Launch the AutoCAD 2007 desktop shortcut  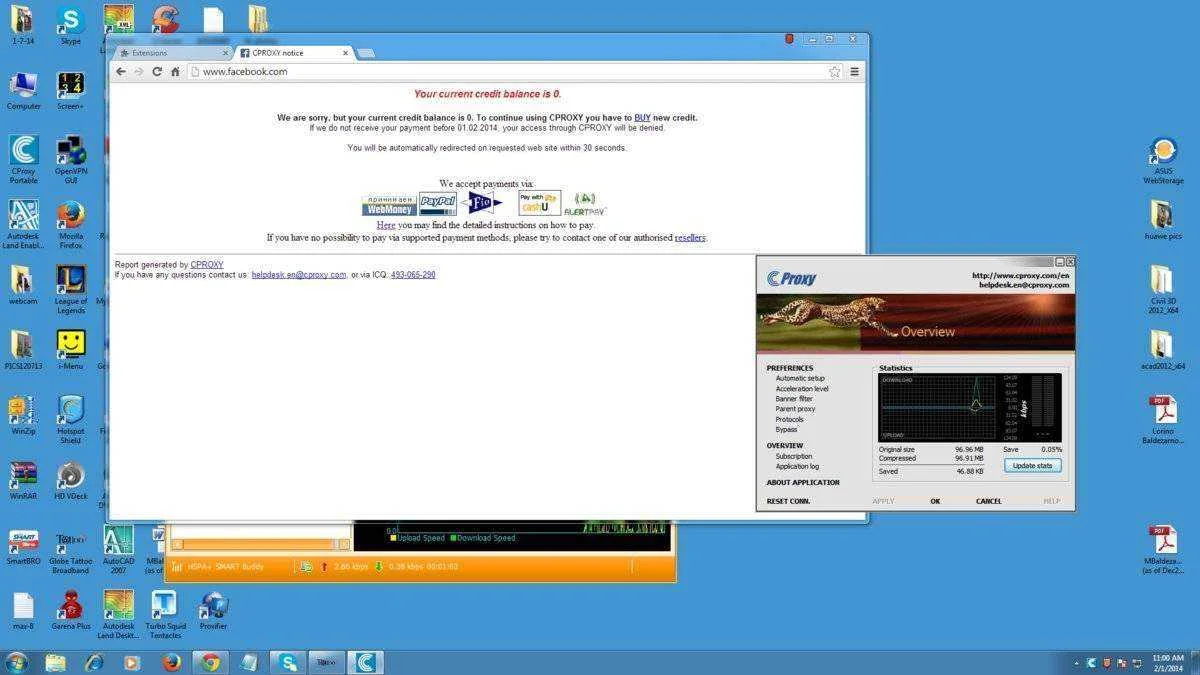coord(118,551)
